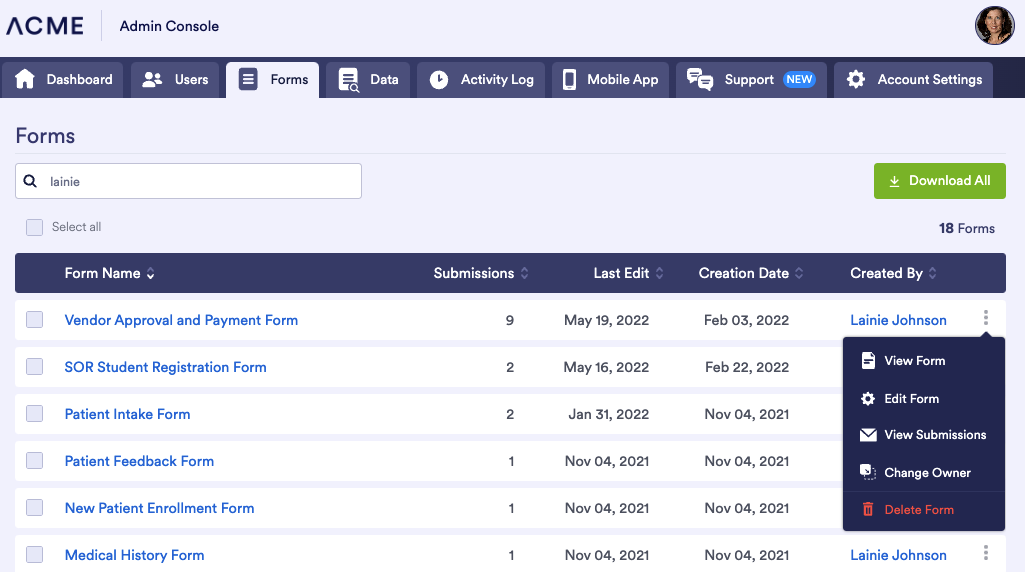
Task: Open kebab menu for Medical History Form
Action: (x=986, y=553)
